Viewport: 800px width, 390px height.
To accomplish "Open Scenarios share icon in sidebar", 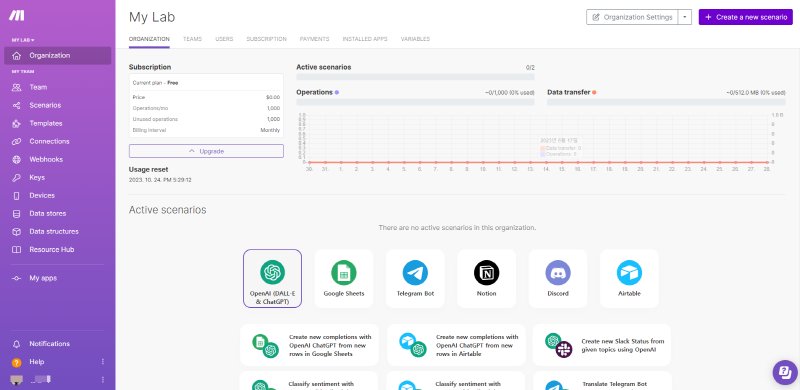I will click(x=17, y=105).
